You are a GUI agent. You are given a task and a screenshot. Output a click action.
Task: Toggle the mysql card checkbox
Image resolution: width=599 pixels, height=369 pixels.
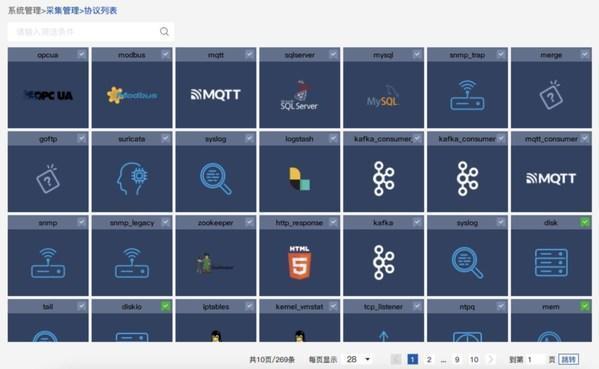[417, 54]
